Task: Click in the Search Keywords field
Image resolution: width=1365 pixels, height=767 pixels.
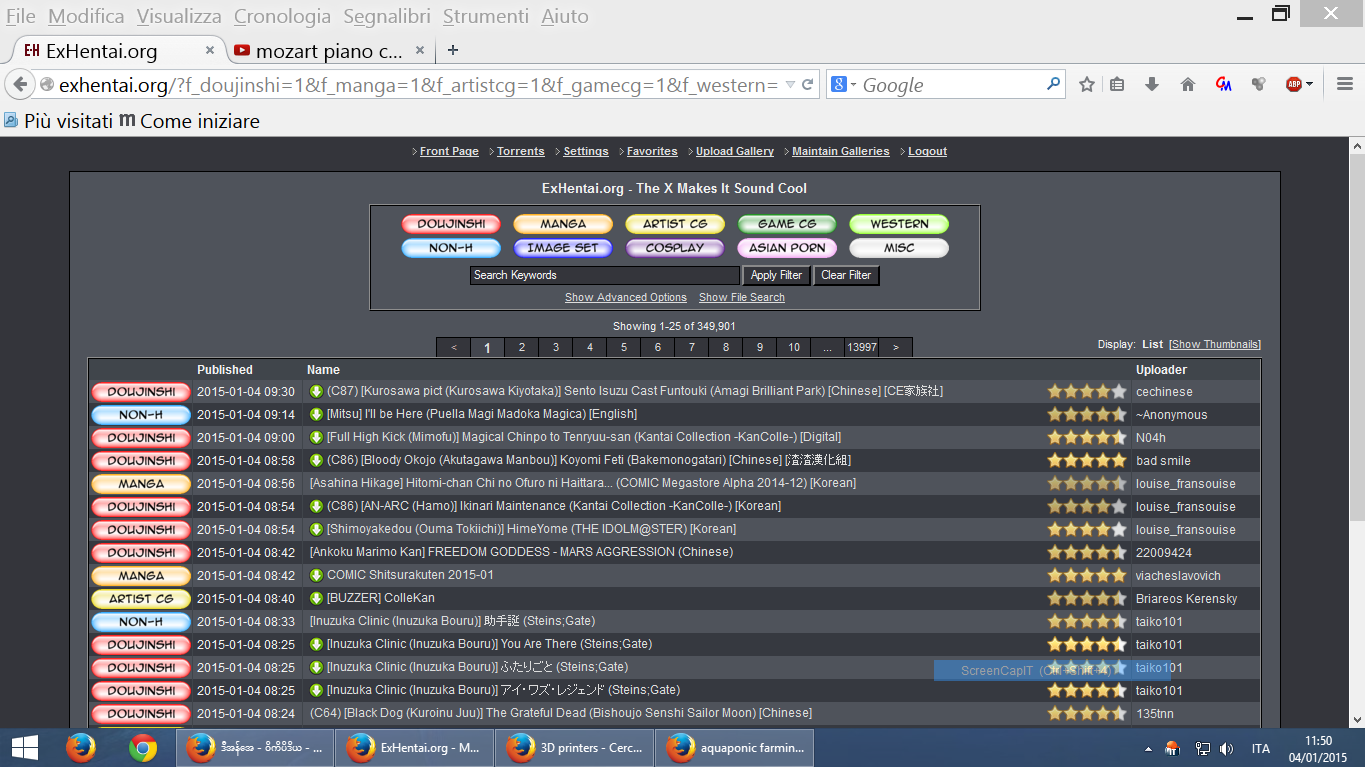Action: (x=604, y=275)
